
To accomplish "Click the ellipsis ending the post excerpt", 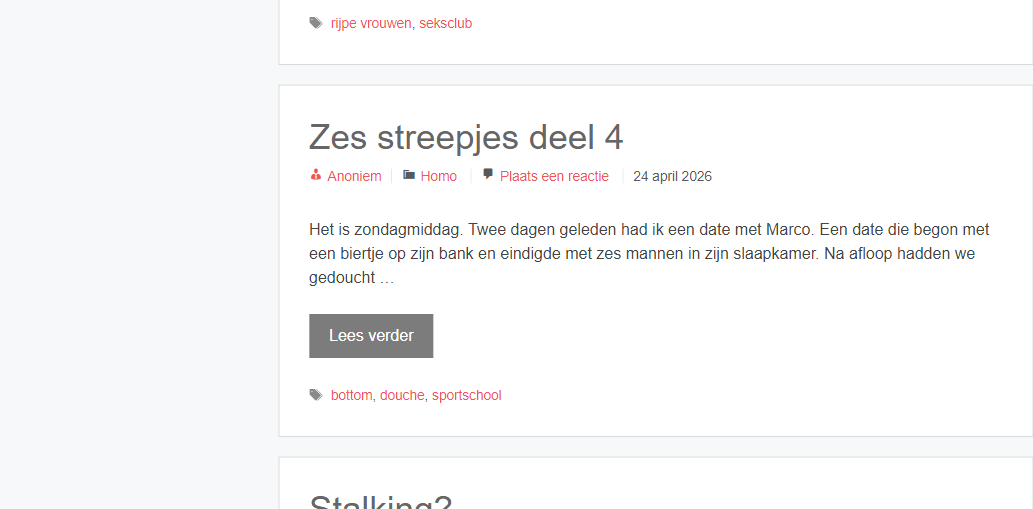I will point(387,278).
